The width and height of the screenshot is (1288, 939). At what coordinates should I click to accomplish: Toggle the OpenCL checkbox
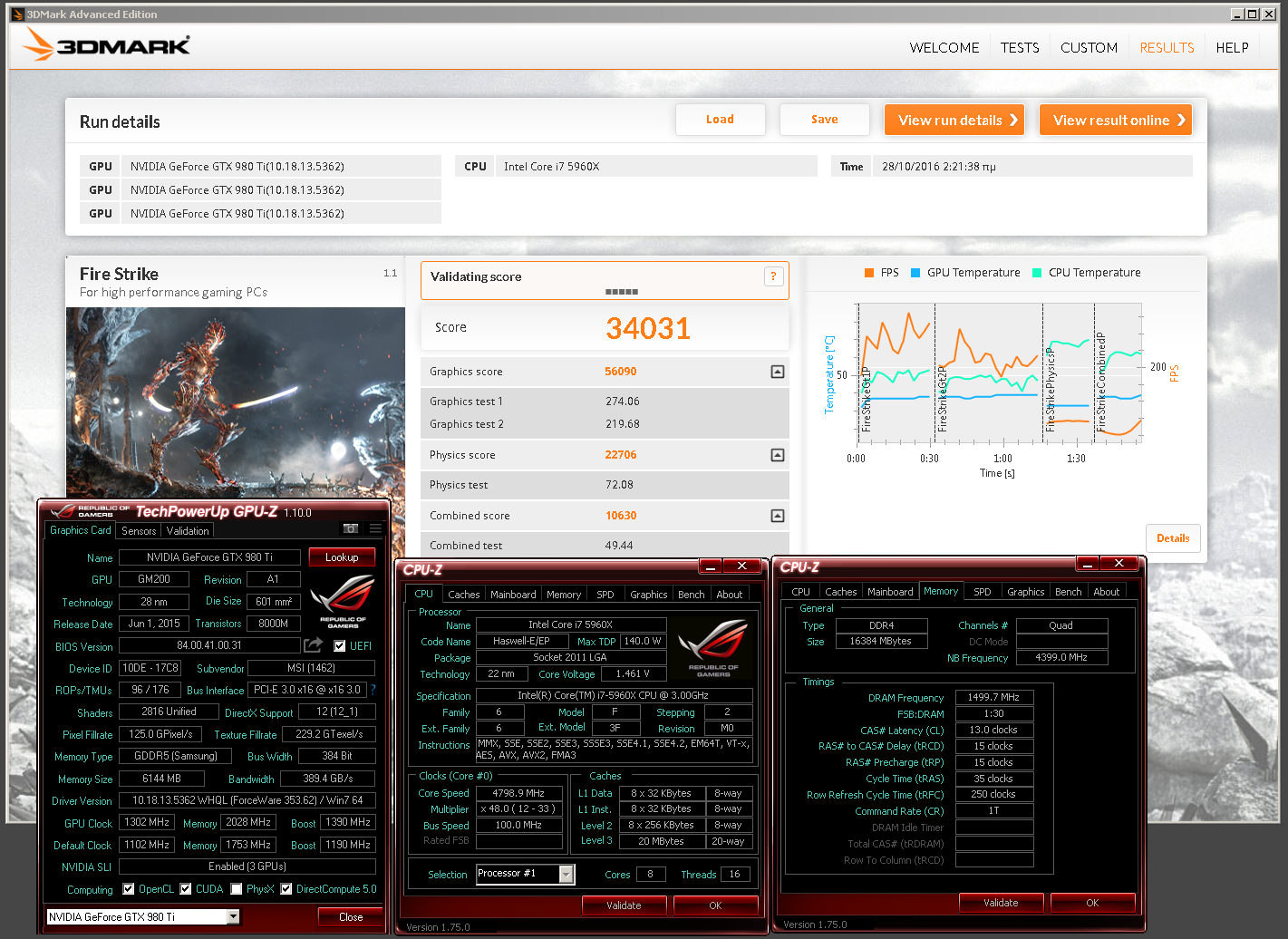[x=129, y=889]
